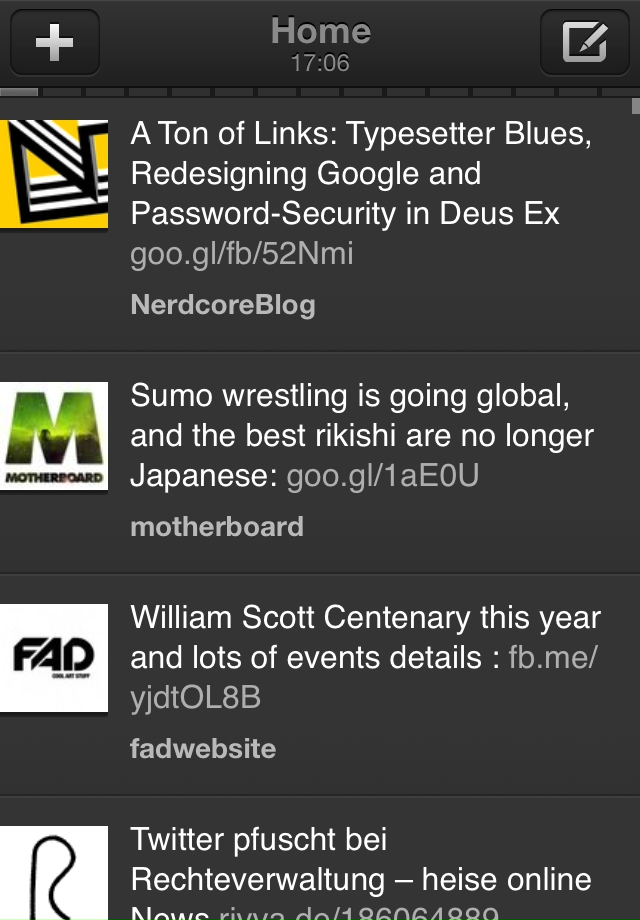Screen dimensions: 640x920
Task: Select the Sumo wrestling tweet text
Action: click(362, 416)
